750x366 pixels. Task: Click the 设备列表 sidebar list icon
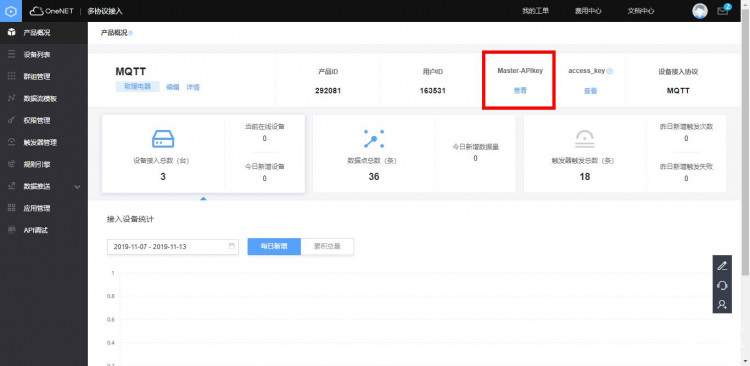(11, 55)
